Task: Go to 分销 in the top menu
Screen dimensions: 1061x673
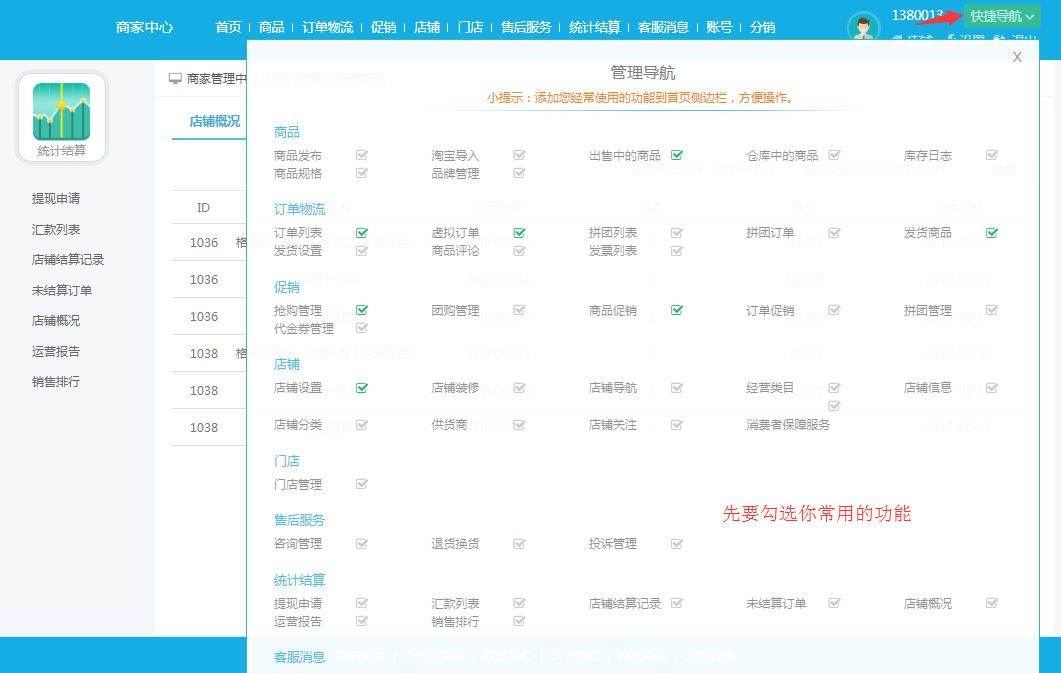Action: click(762, 27)
